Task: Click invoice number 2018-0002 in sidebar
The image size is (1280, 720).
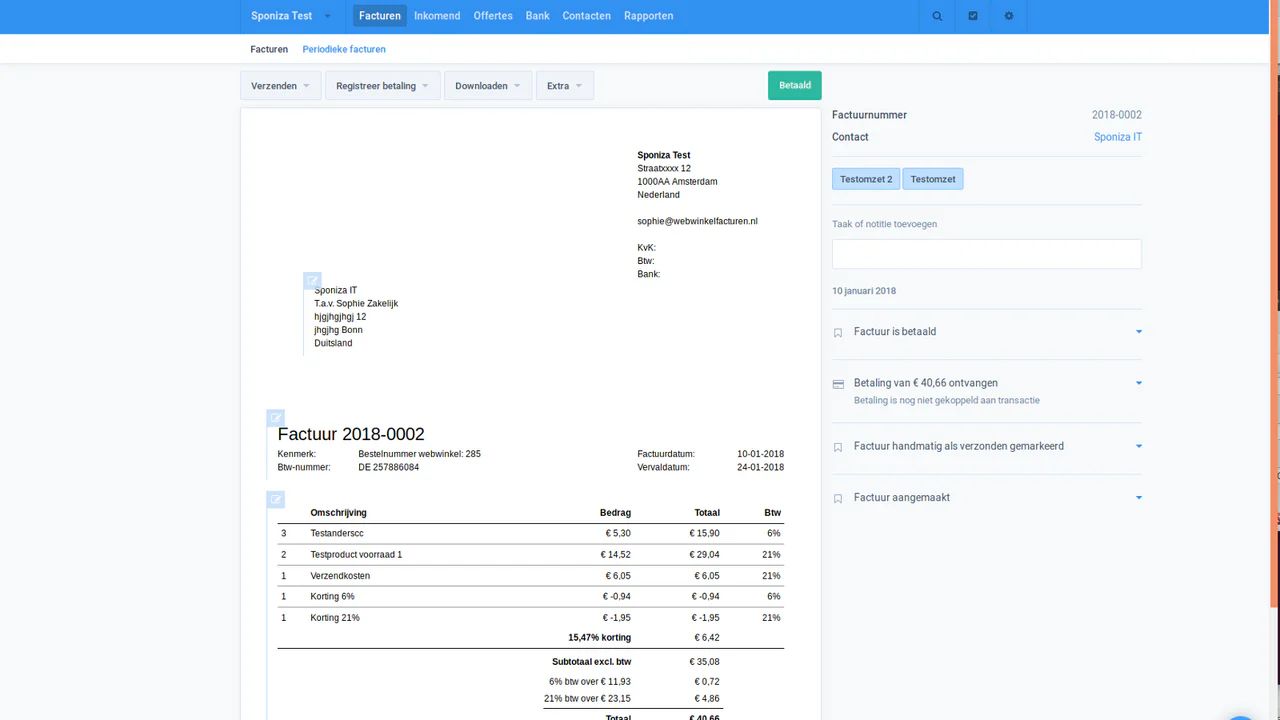Action: pos(1117,115)
